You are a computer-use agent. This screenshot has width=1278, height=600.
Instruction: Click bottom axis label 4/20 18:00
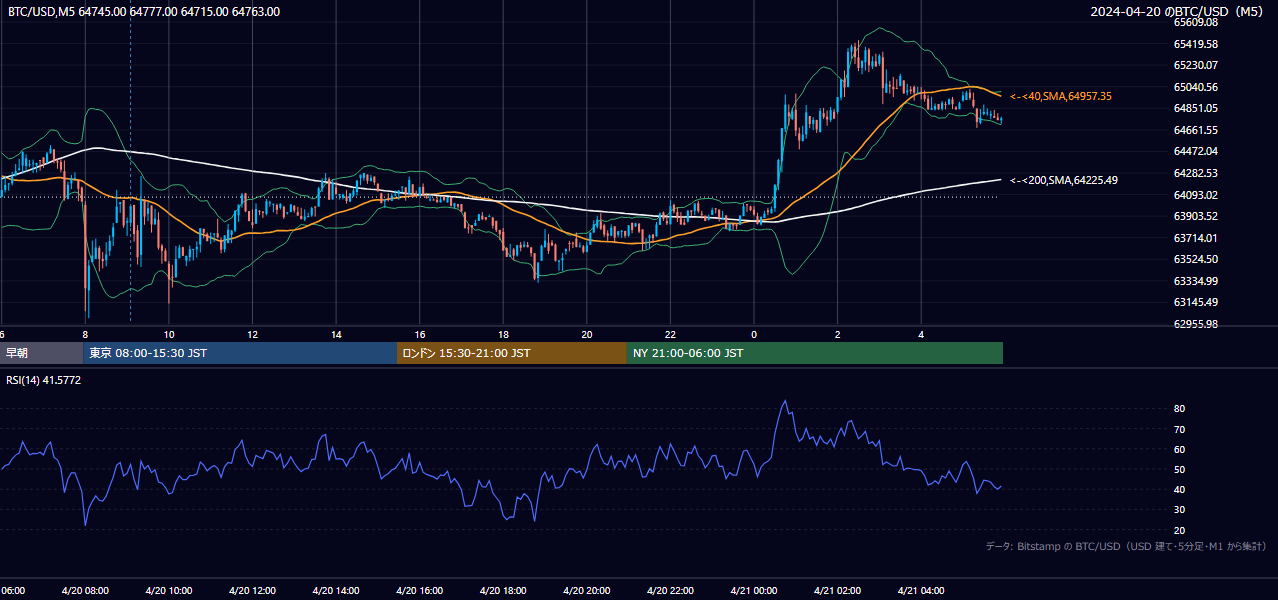pos(503,591)
